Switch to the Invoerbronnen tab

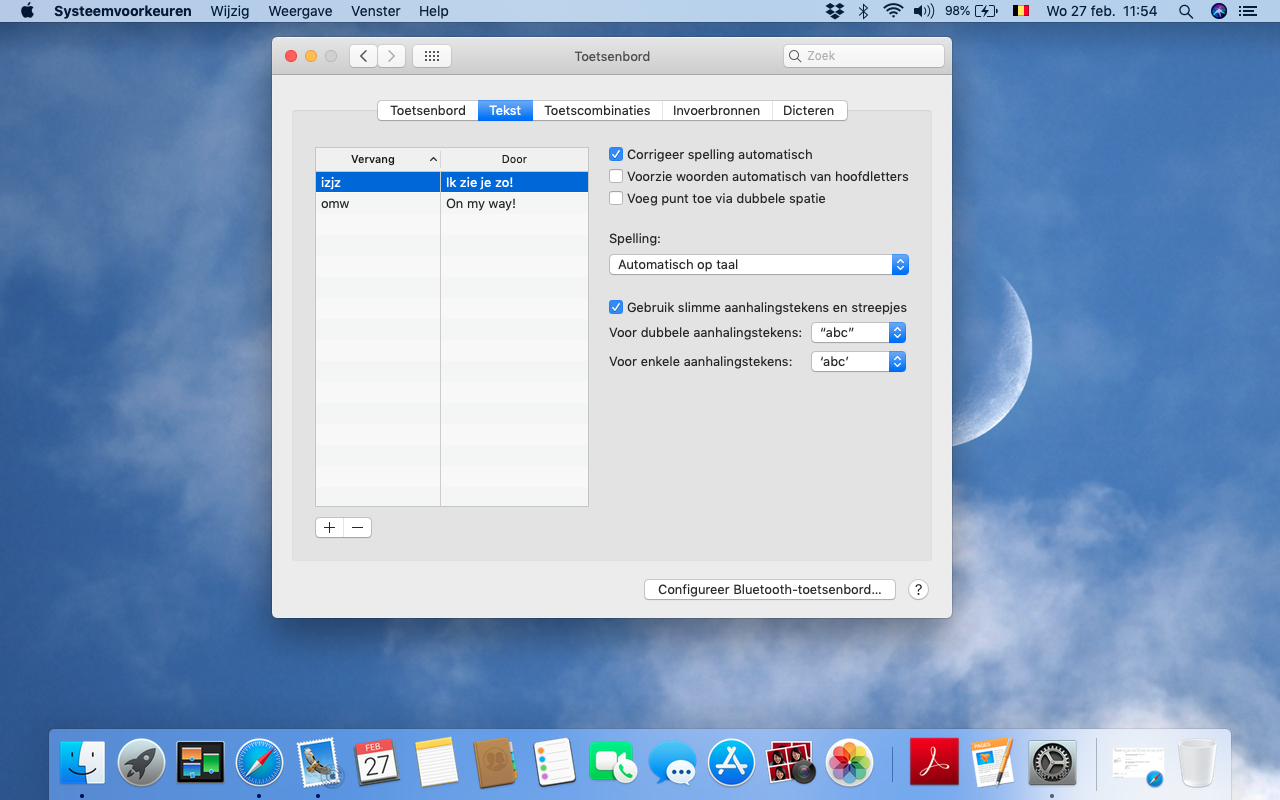[x=716, y=111]
